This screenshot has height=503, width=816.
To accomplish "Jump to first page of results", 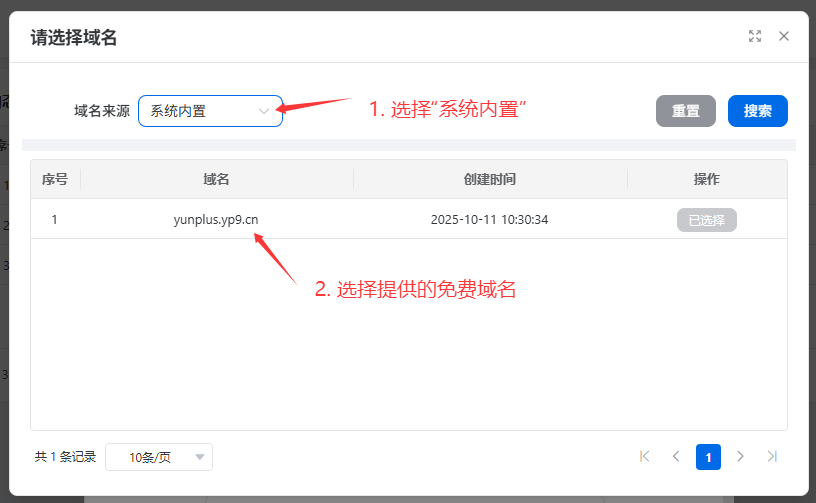I will pyautogui.click(x=644, y=456).
